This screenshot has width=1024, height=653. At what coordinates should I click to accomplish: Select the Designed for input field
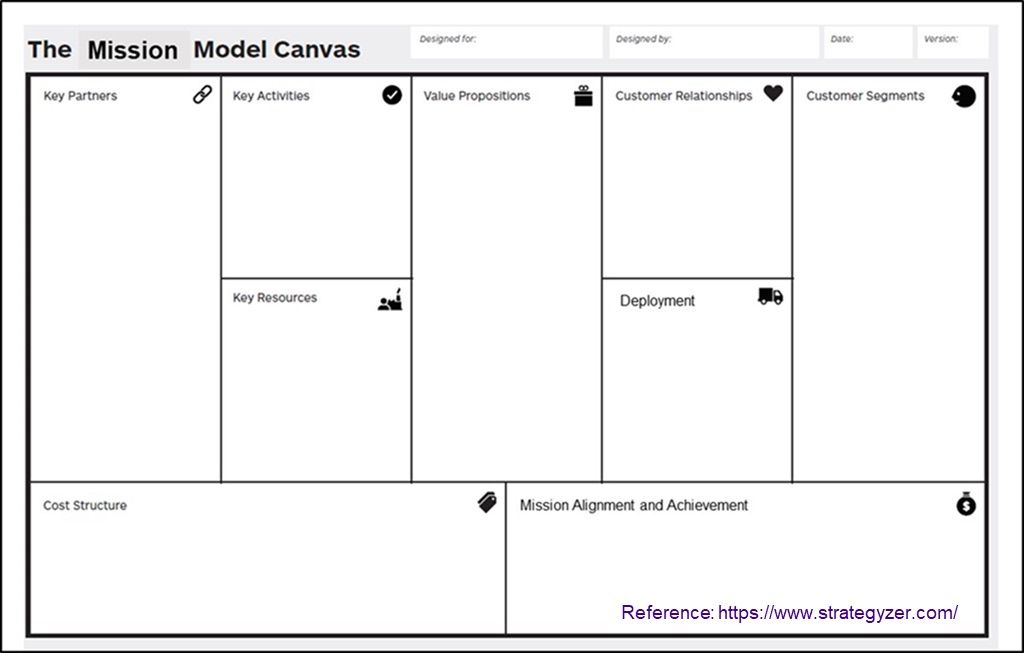click(x=506, y=41)
